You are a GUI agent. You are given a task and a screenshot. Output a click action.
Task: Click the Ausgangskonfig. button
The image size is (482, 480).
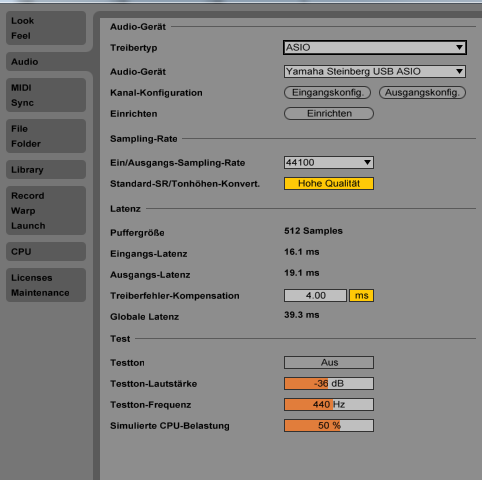pos(422,92)
